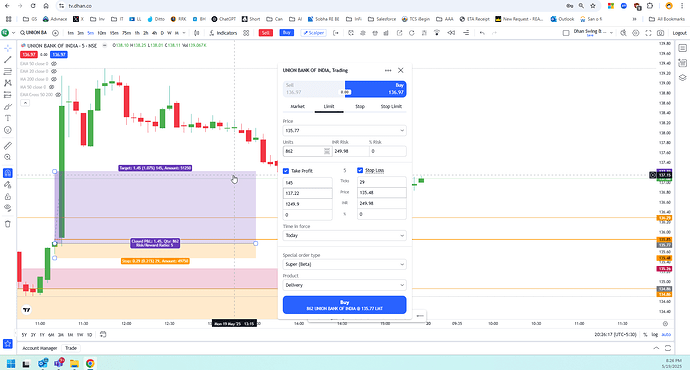
Task: Toggle visibility of EMA 50 indicator
Action: 54,64
